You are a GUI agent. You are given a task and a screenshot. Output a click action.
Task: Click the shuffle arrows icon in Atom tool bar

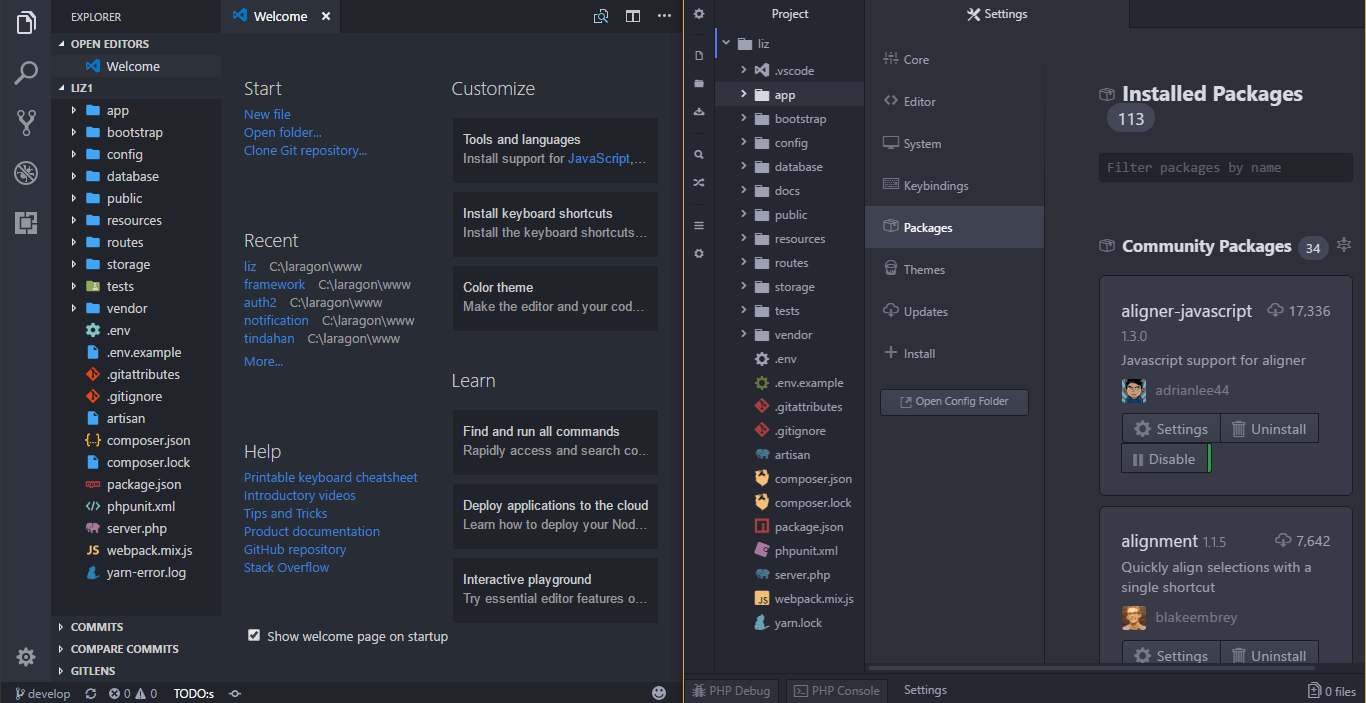click(x=699, y=183)
